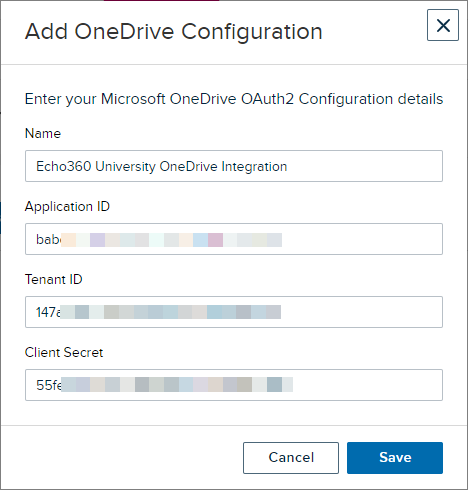This screenshot has width=468, height=490.
Task: Close the Add OneDrive Configuration dialog
Action: pos(443,25)
